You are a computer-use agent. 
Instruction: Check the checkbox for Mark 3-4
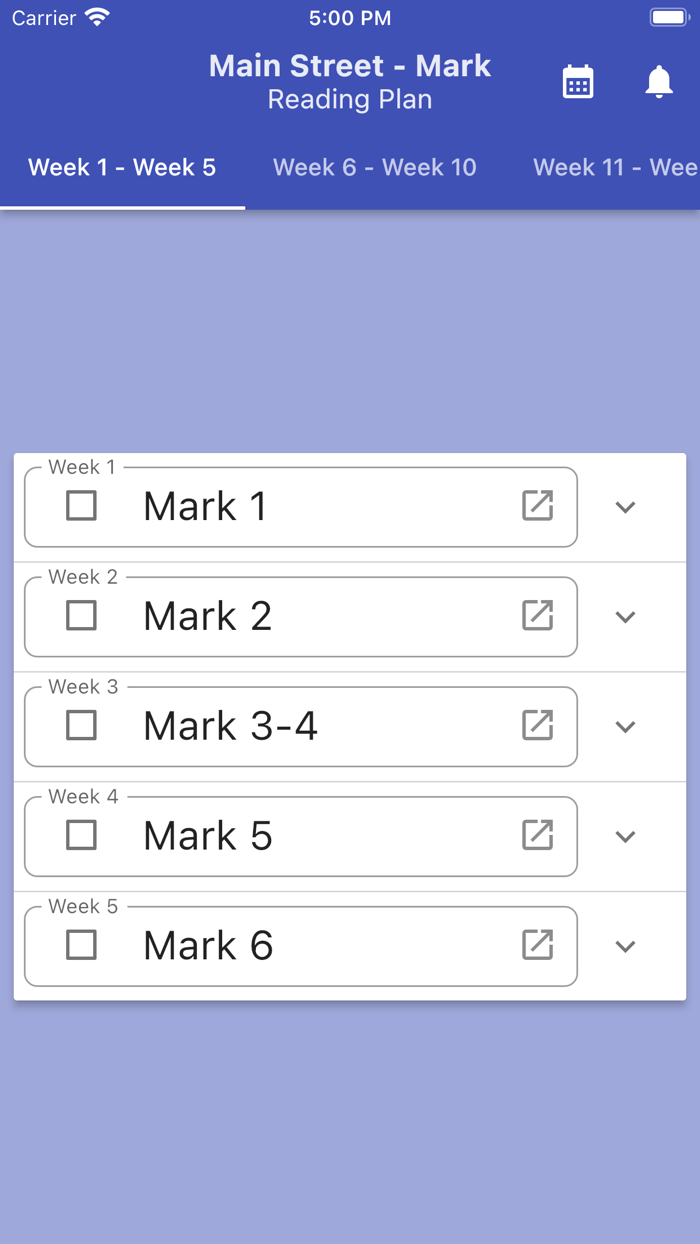pos(80,727)
